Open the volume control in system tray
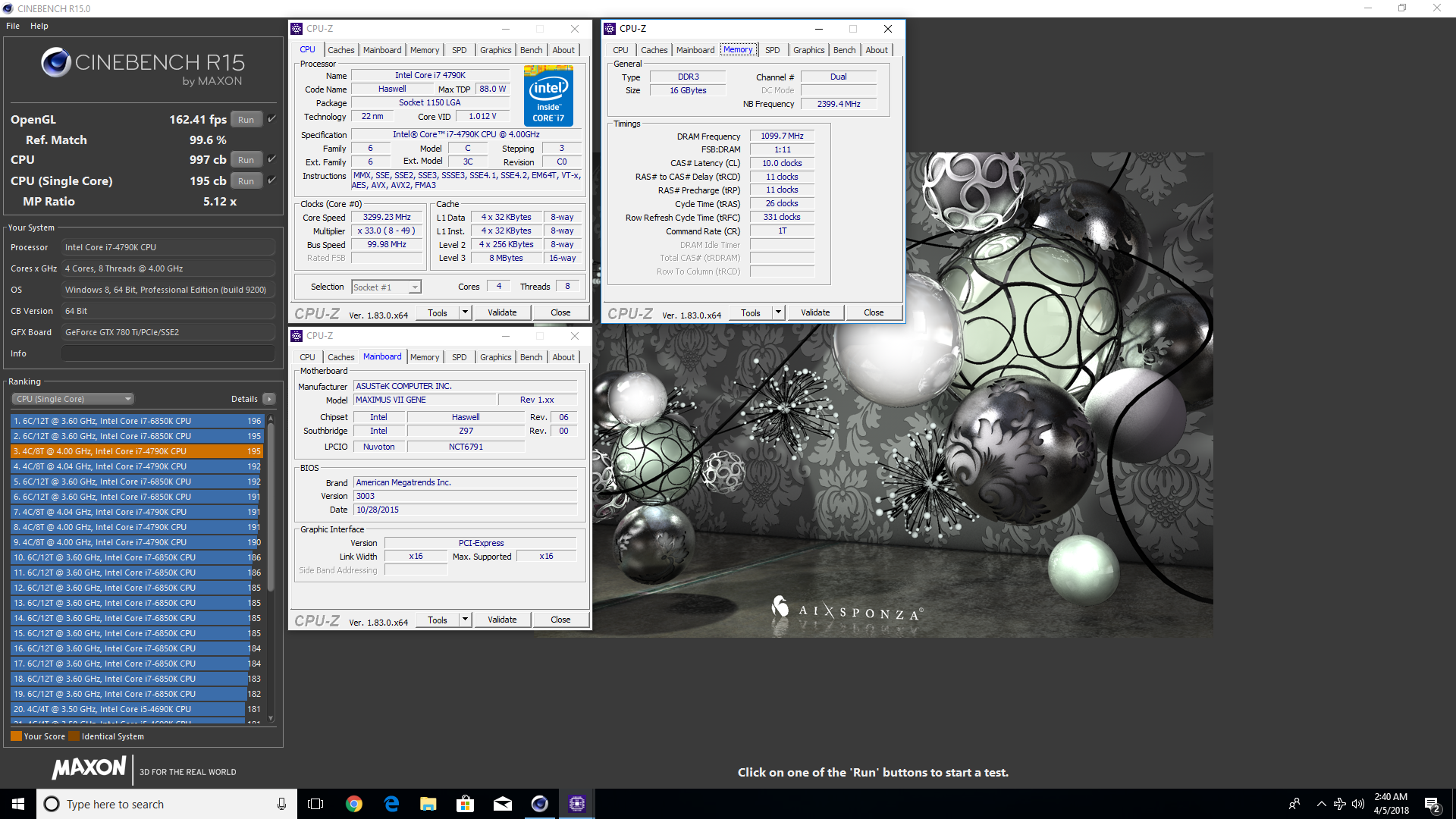This screenshot has width=1456, height=819. click(1358, 804)
